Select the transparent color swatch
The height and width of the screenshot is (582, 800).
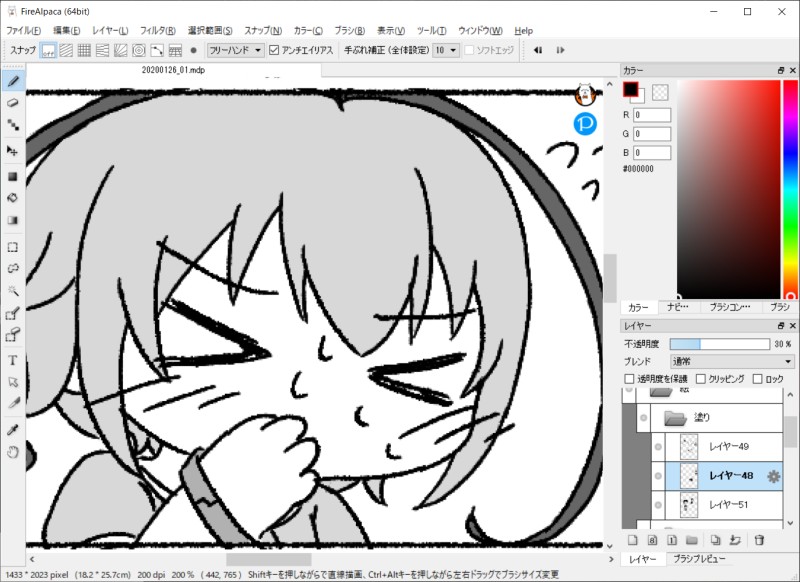click(x=660, y=92)
